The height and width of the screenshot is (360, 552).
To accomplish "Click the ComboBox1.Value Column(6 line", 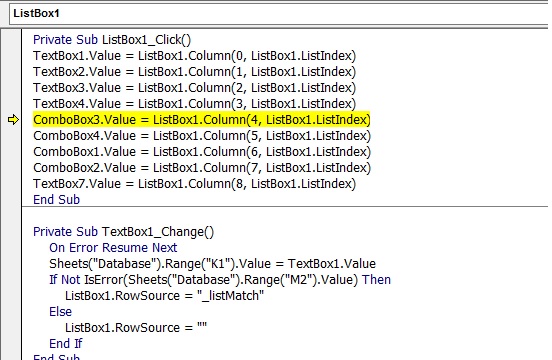I will click(202, 152).
